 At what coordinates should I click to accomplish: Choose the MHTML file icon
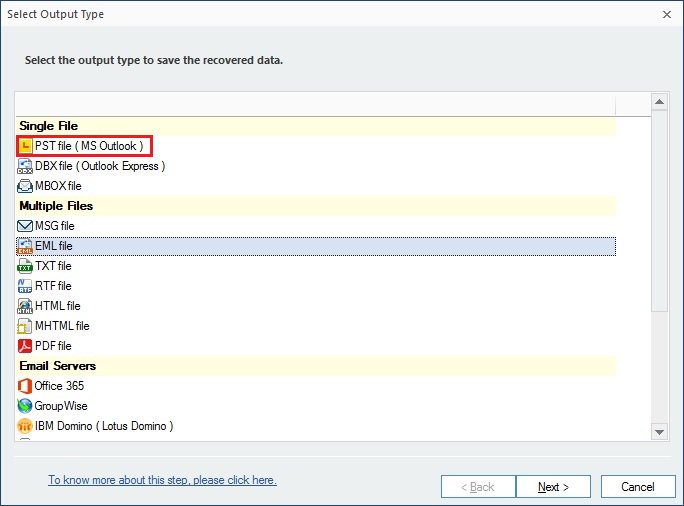pyautogui.click(x=26, y=326)
